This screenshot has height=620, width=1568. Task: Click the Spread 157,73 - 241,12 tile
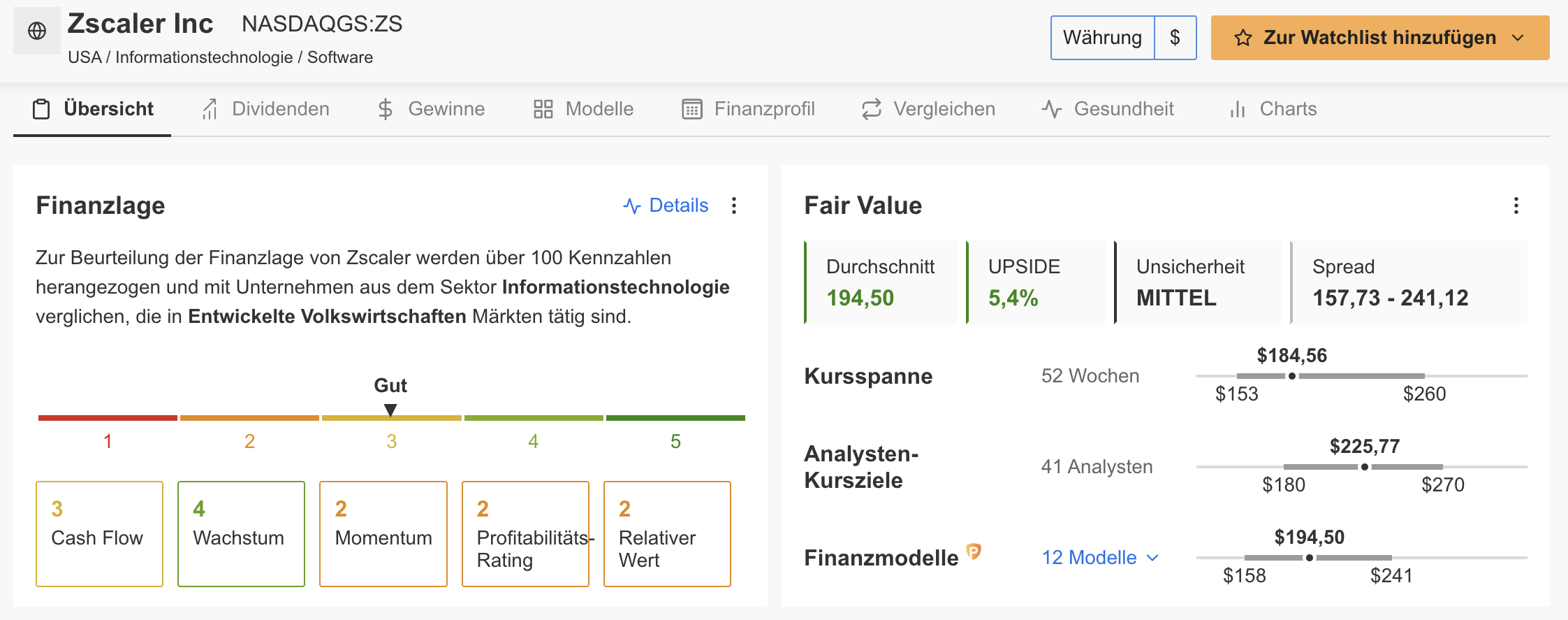tap(1409, 282)
